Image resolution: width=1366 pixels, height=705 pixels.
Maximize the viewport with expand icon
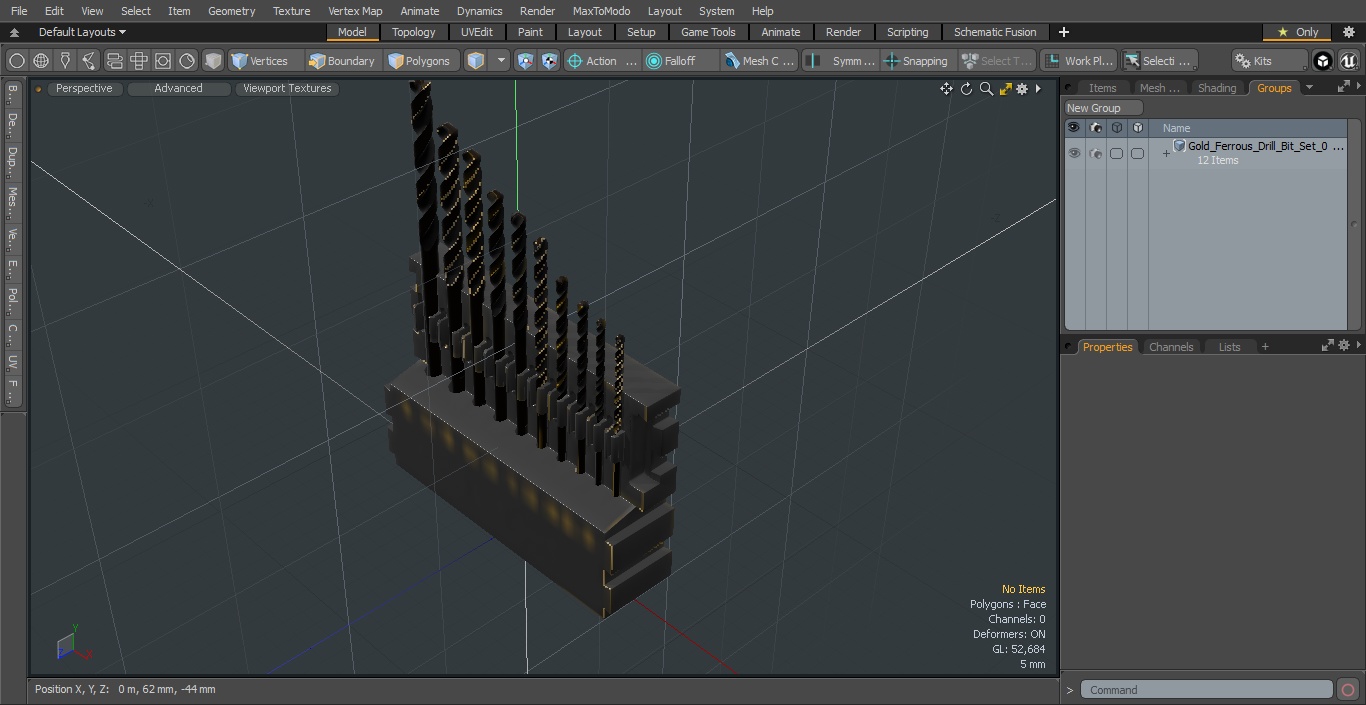coord(1005,89)
